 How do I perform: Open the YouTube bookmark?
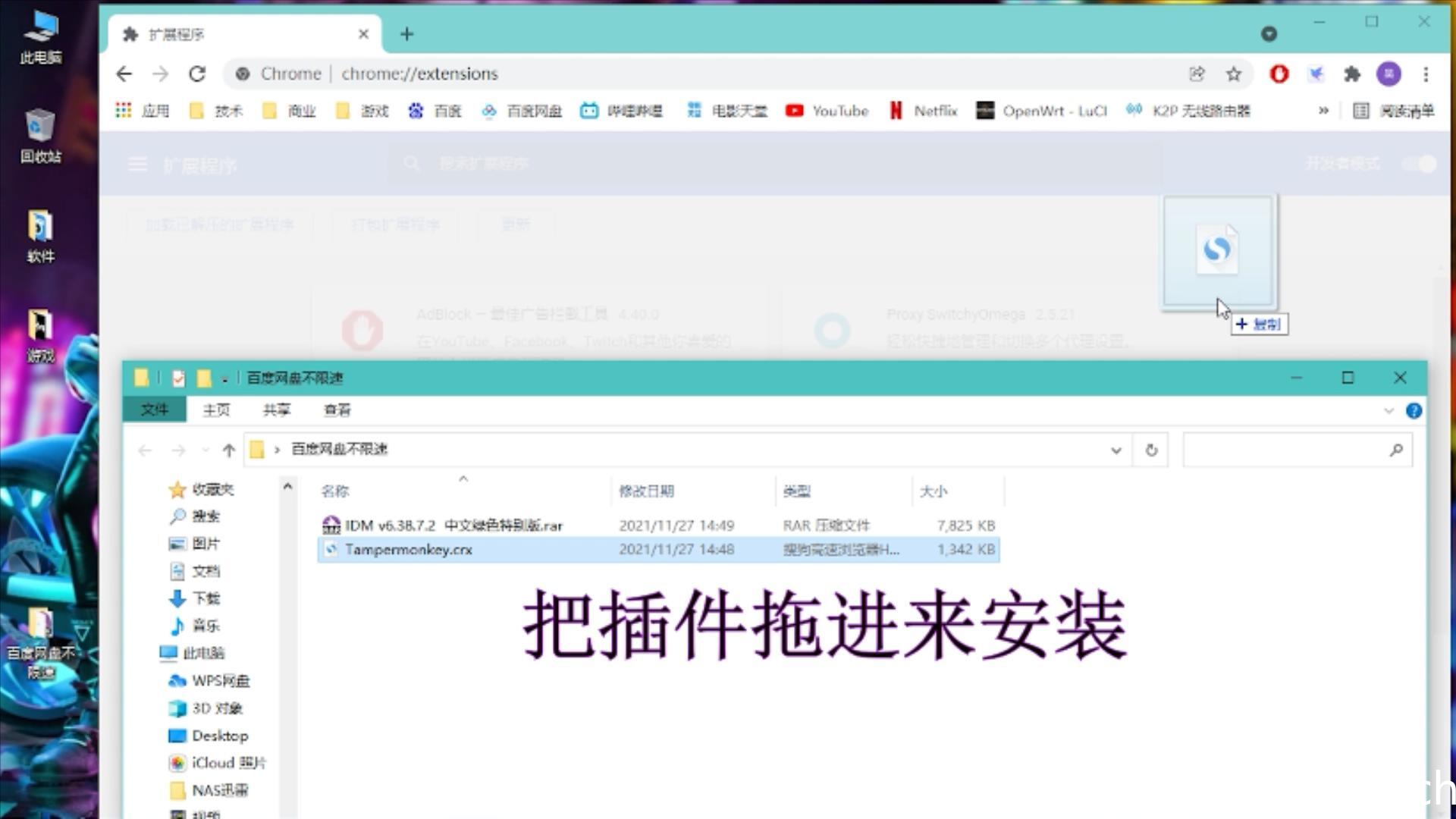pos(827,111)
